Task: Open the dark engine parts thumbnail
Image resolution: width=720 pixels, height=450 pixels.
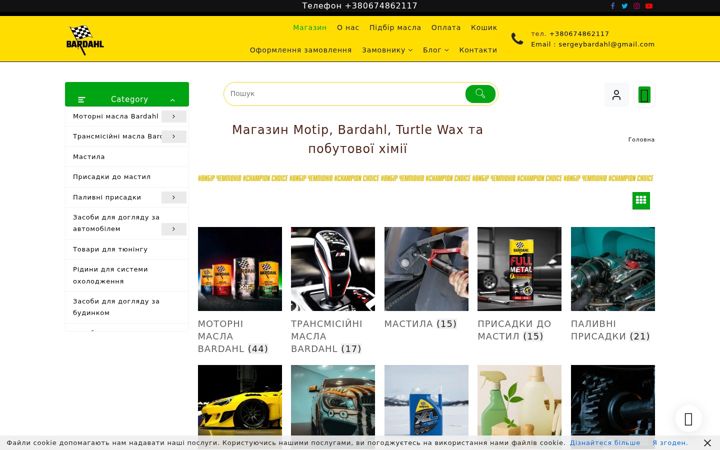Action: (x=613, y=400)
